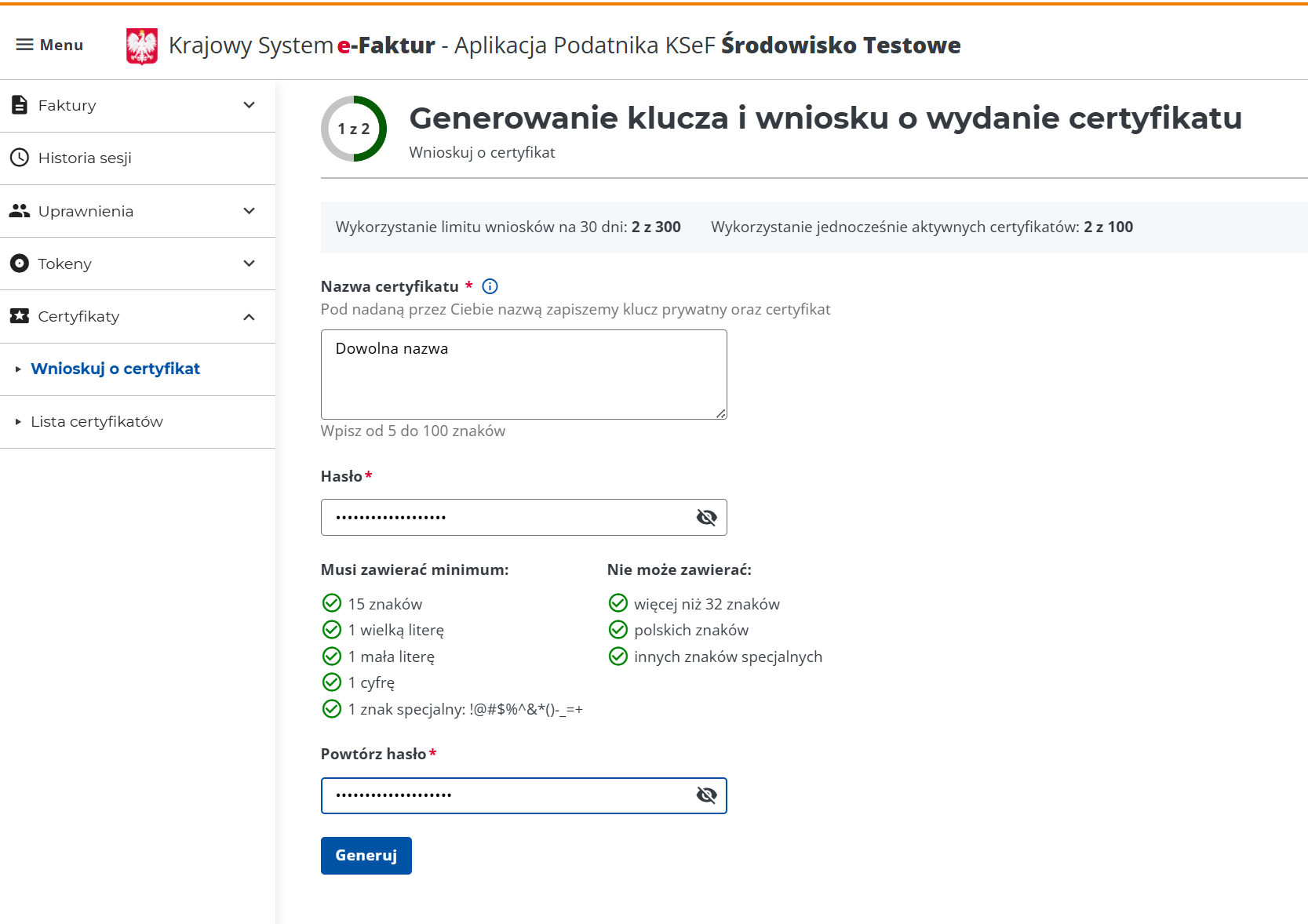Collapse the Certyfikaty section

click(250, 316)
